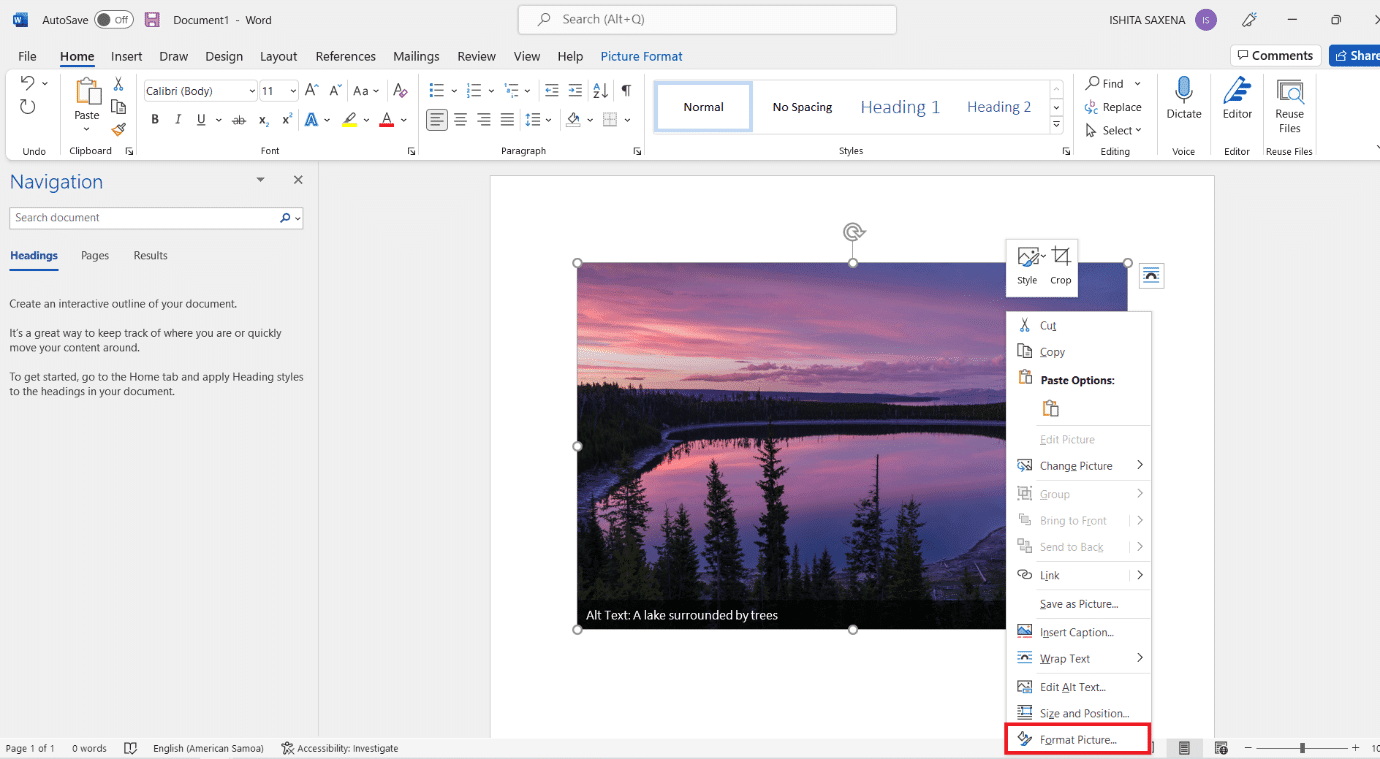Toggle the AutoSave switch on
Screen dimensions: 1380x759
(113, 18)
